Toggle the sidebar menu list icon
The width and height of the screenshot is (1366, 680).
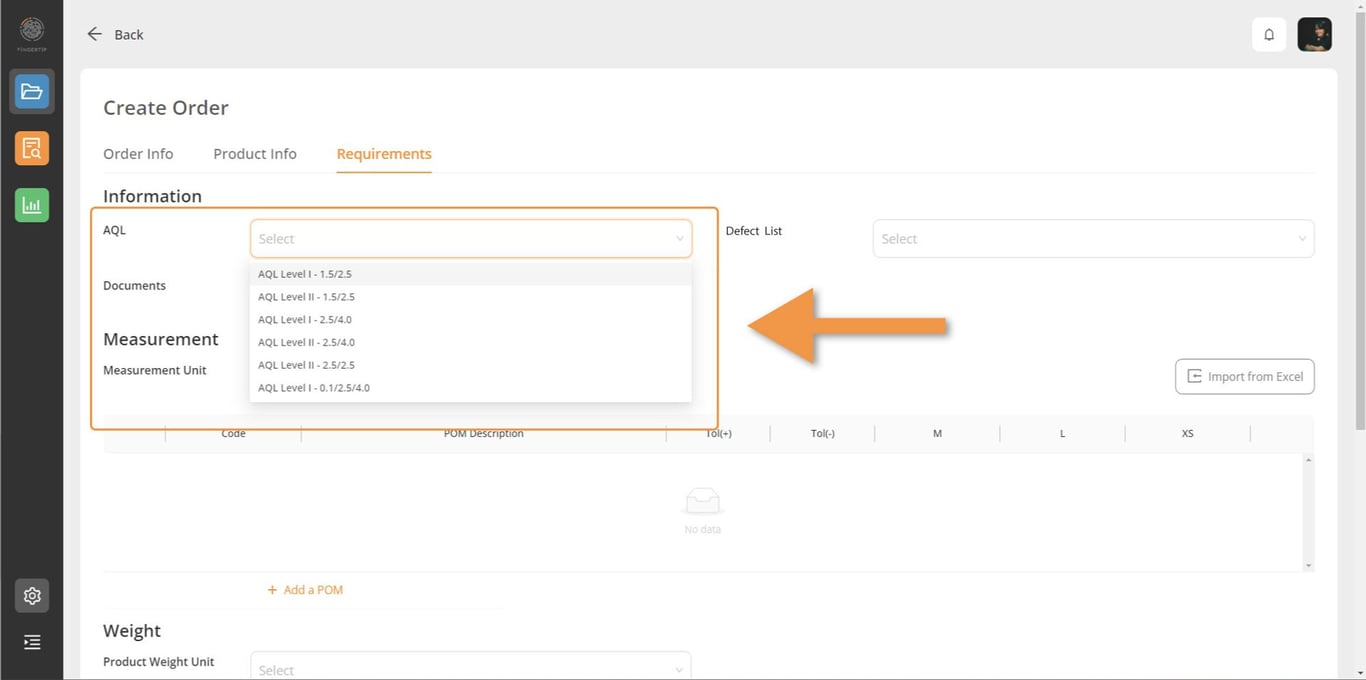click(32, 642)
